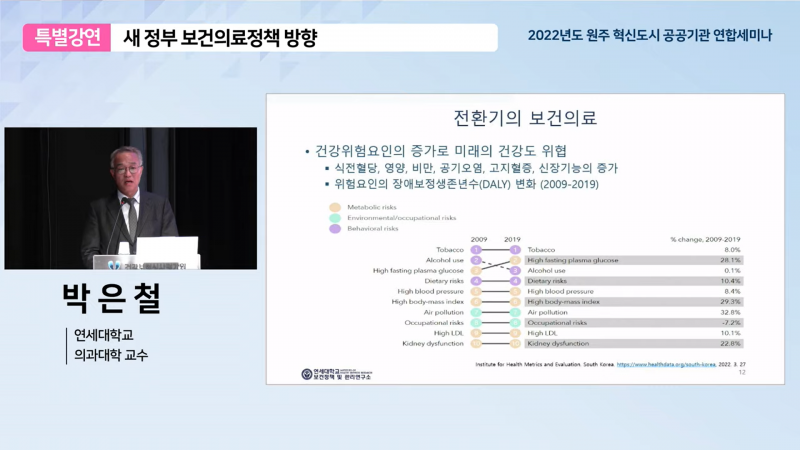Click the 2019 Air pollution rank circle
The image size is (800, 450).
(x=515, y=312)
